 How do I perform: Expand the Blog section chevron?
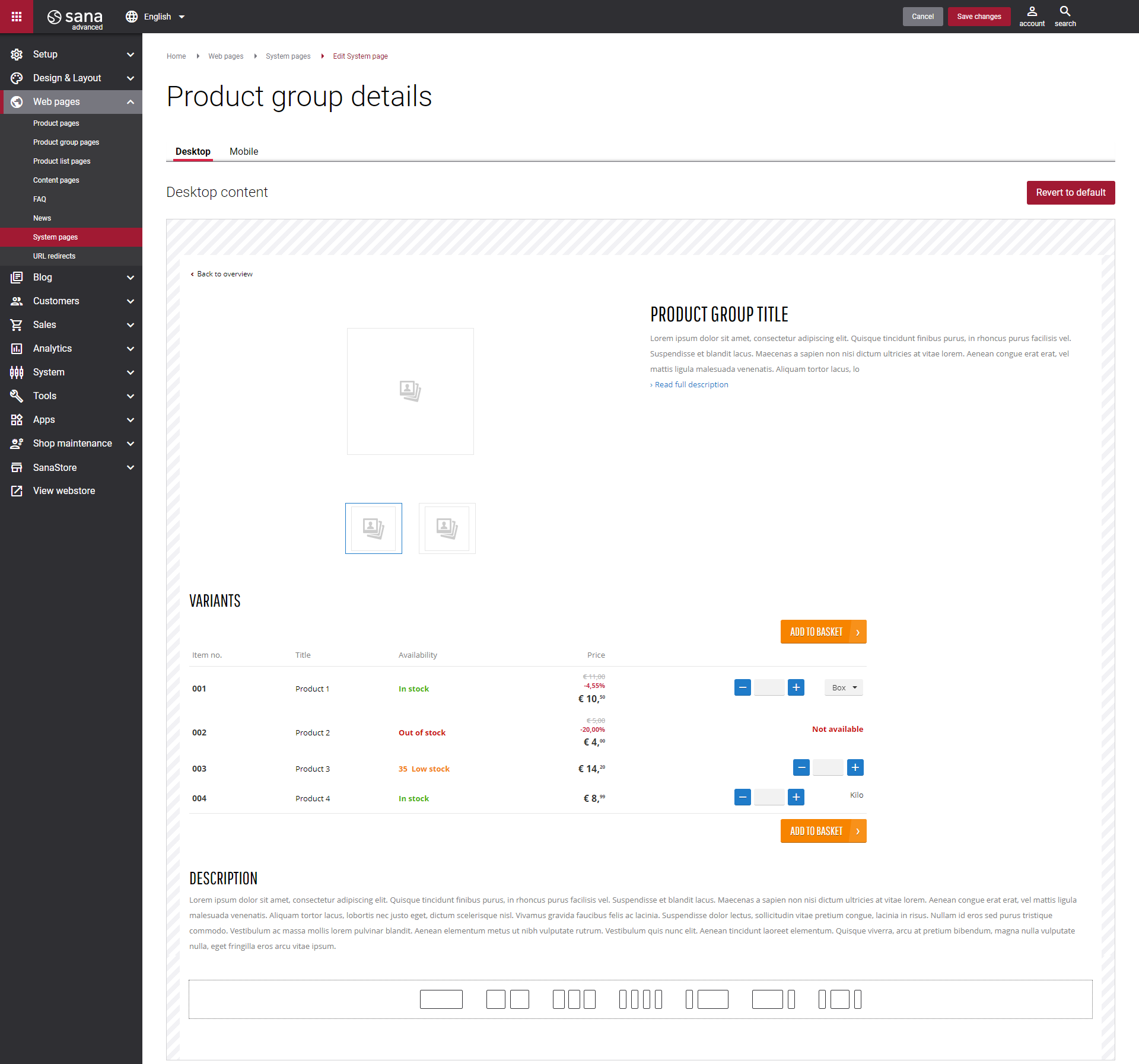[131, 278]
